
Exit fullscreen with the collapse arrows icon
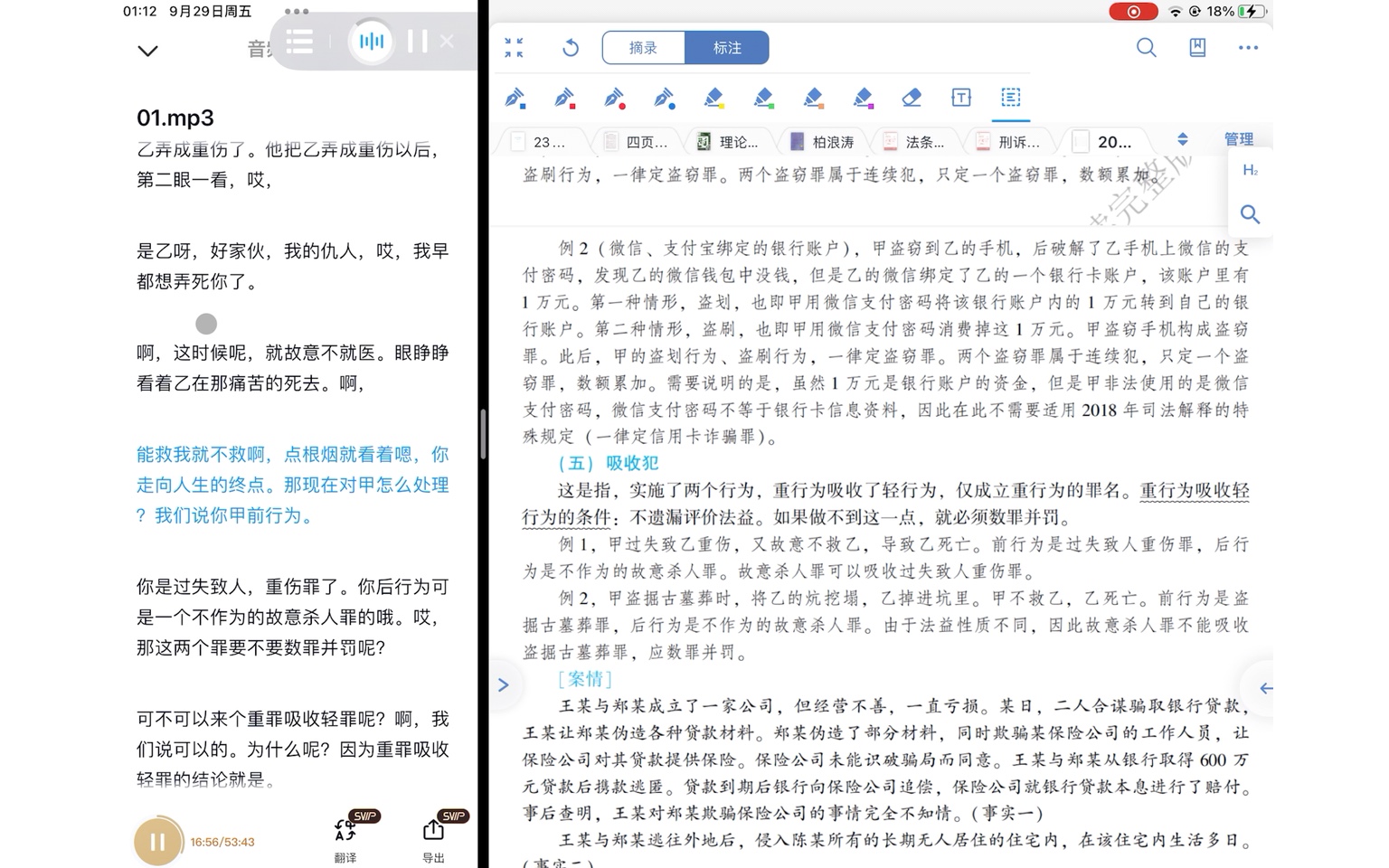(514, 48)
